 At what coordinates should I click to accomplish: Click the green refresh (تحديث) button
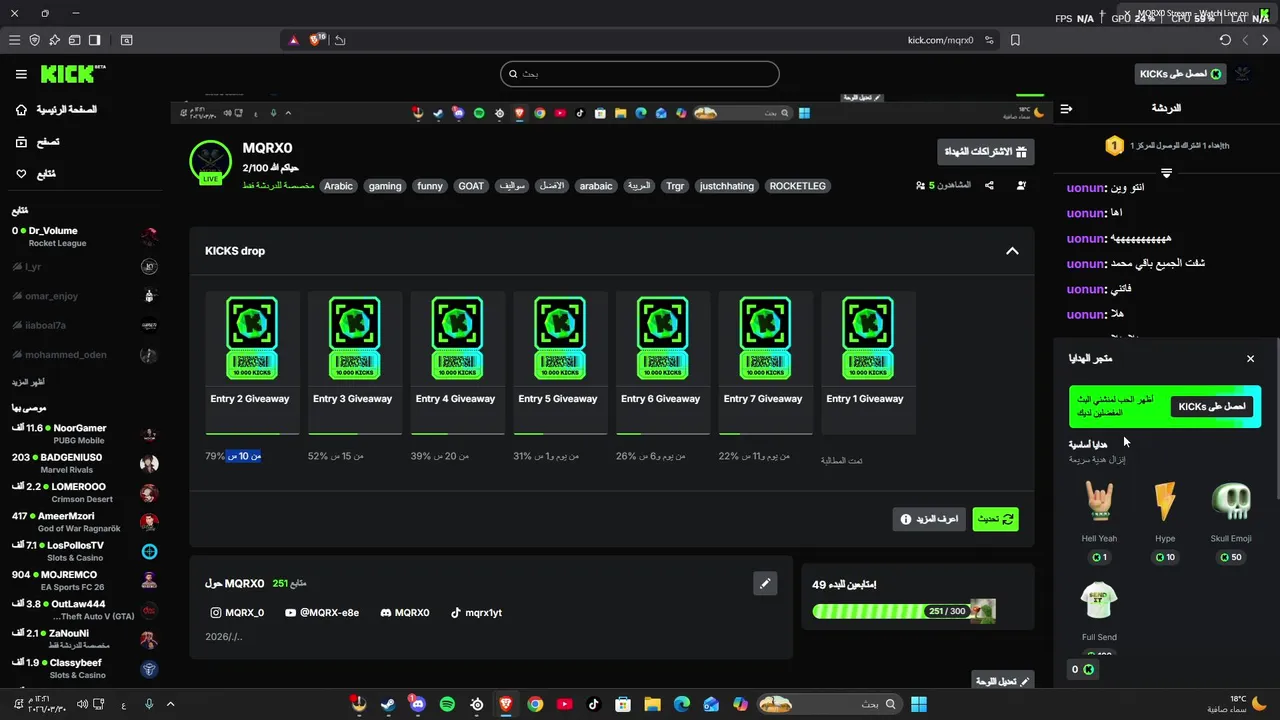pos(995,519)
